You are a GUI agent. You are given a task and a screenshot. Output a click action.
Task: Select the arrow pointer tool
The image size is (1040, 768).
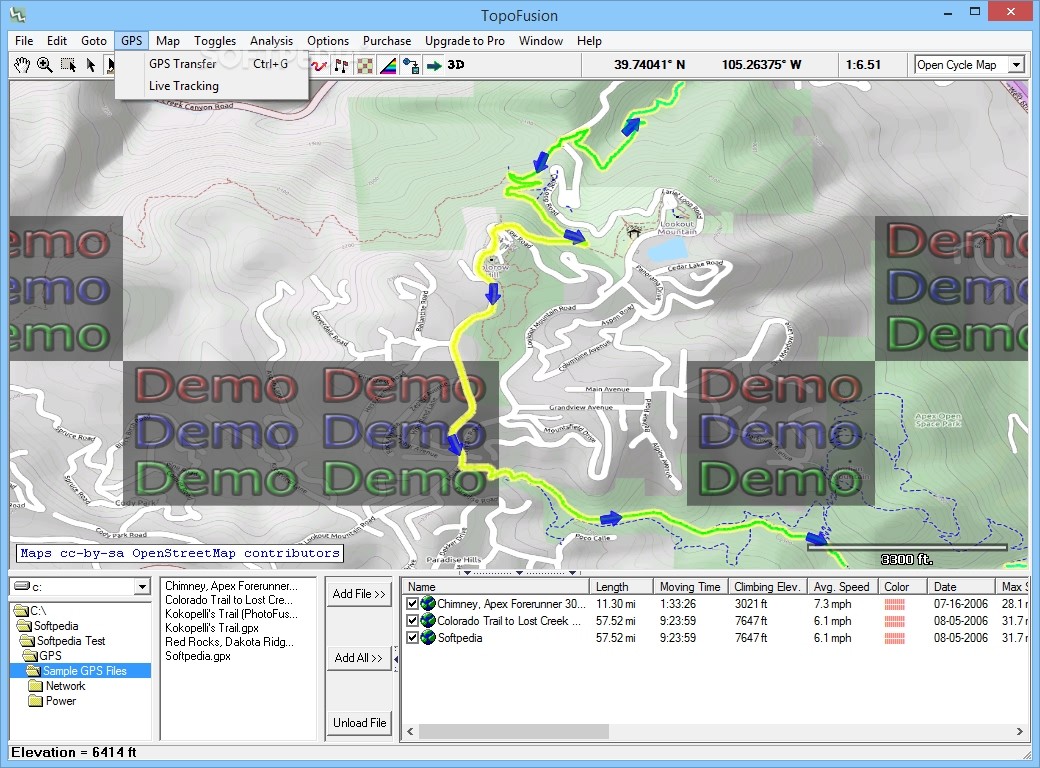90,65
